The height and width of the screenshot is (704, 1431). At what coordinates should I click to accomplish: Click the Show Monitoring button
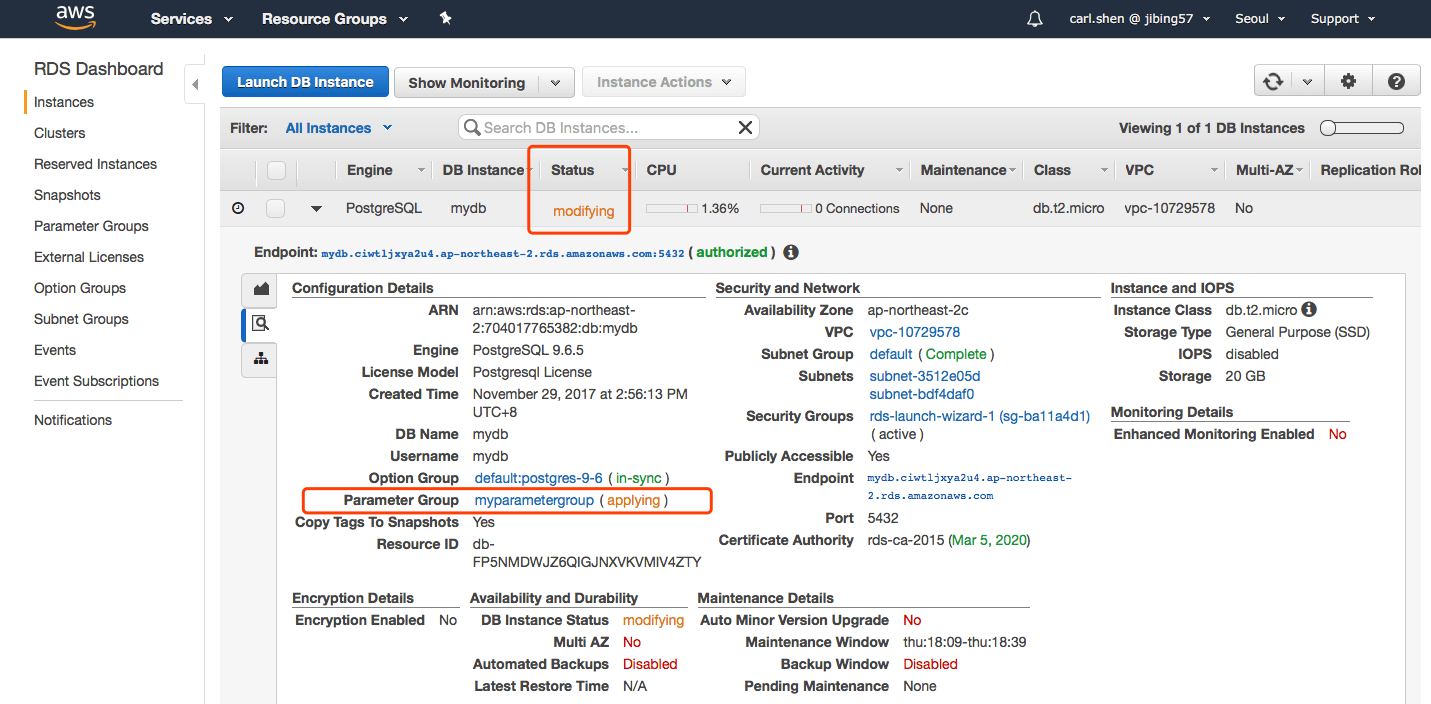point(467,83)
